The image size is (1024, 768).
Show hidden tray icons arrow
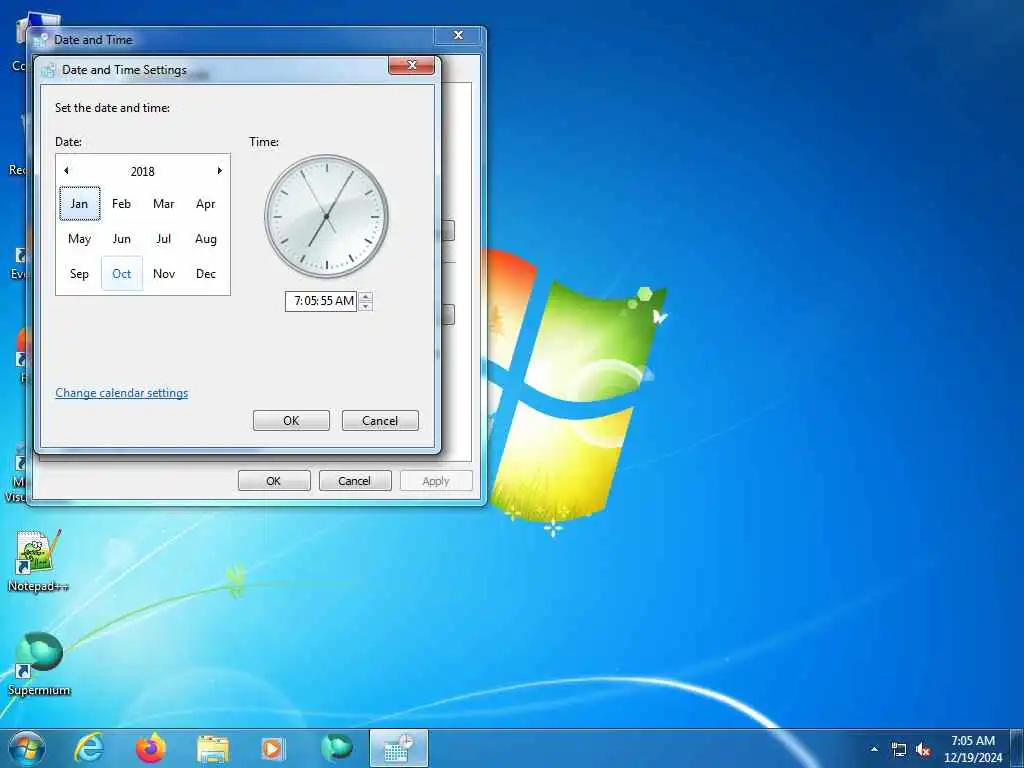pyautogui.click(x=874, y=749)
